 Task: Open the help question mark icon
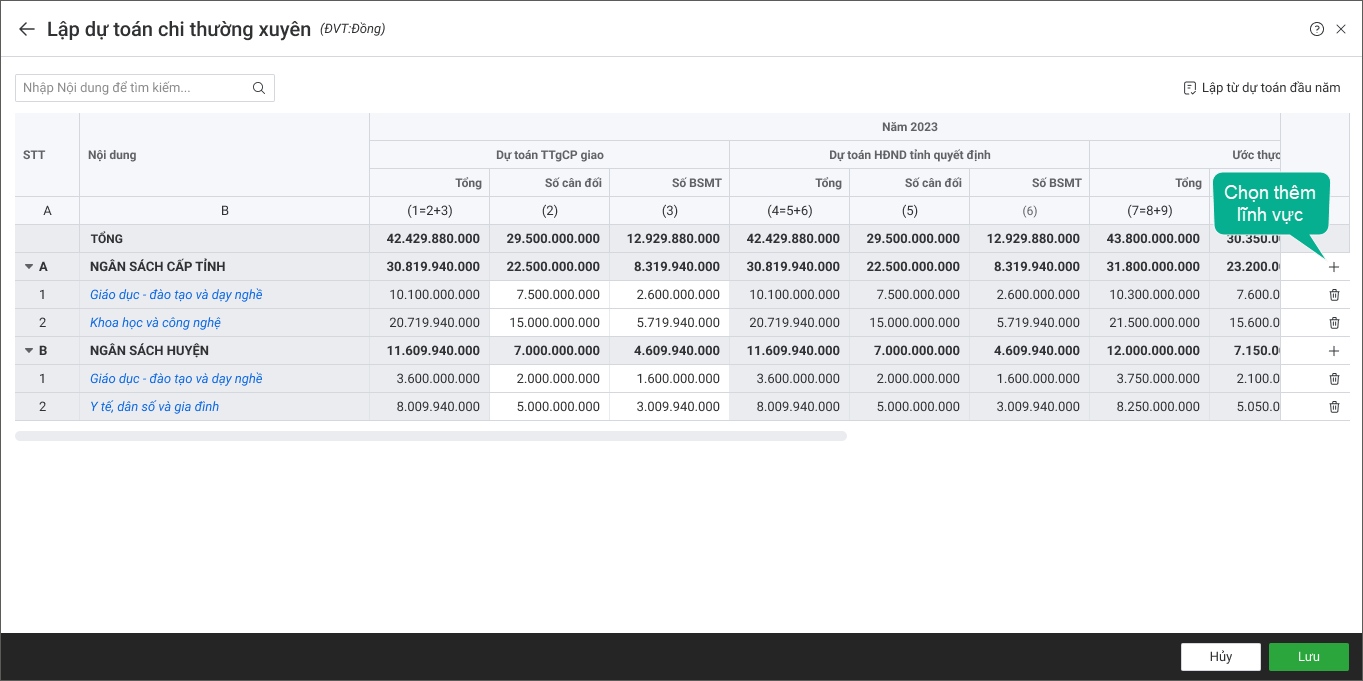click(1316, 29)
